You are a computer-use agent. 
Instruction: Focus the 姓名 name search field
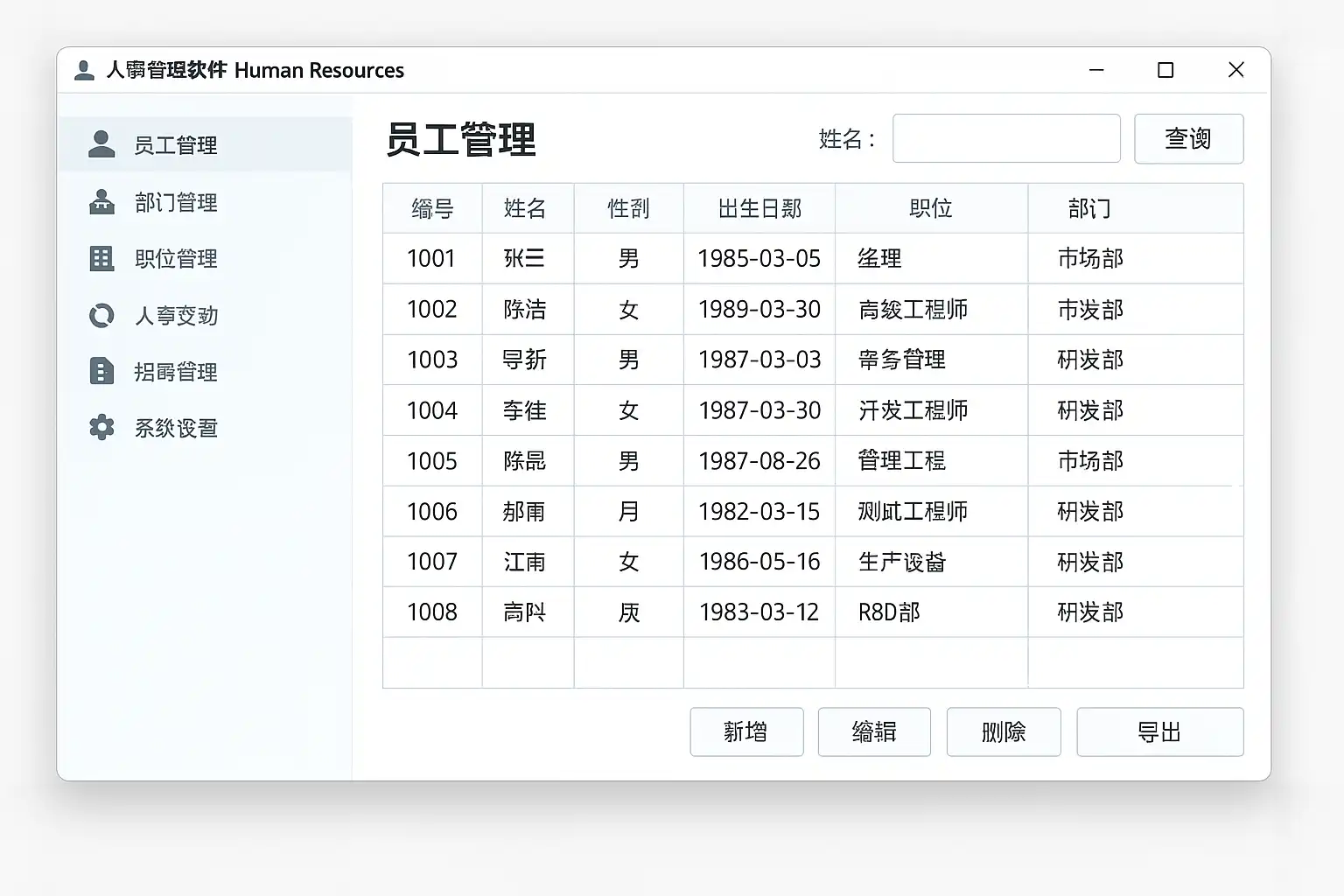point(1005,138)
